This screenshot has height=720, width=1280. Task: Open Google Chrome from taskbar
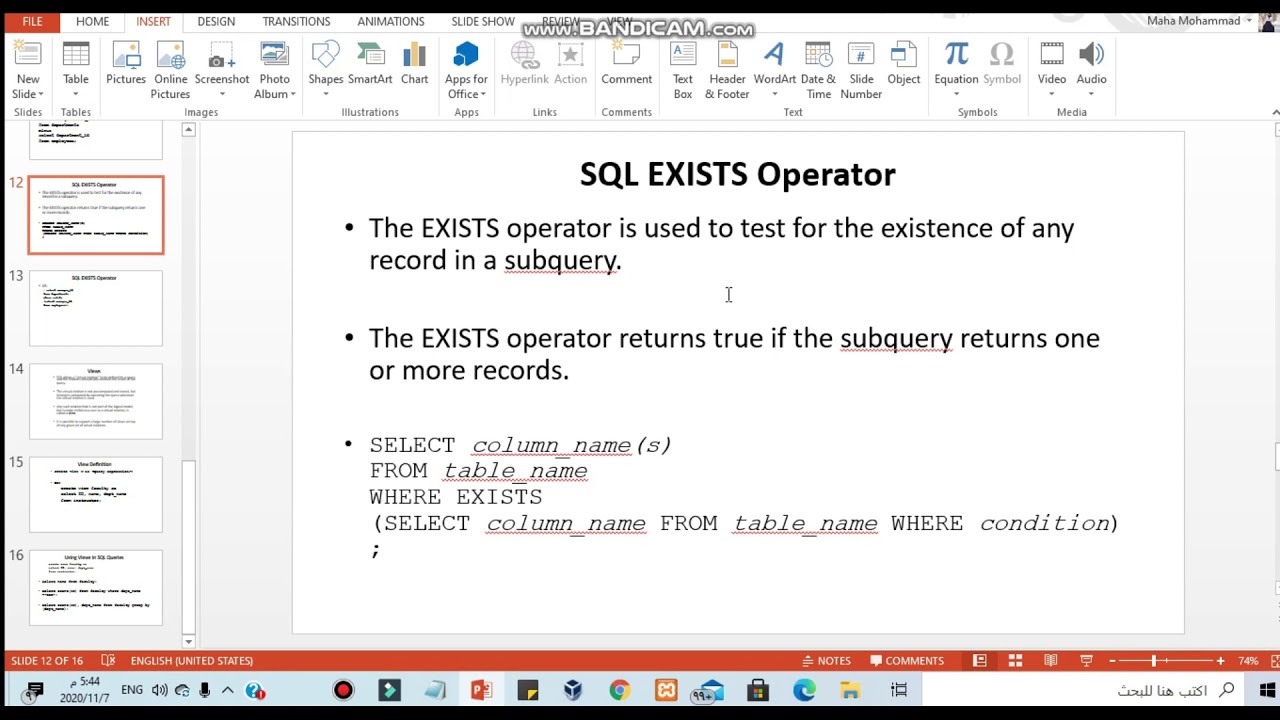619,690
